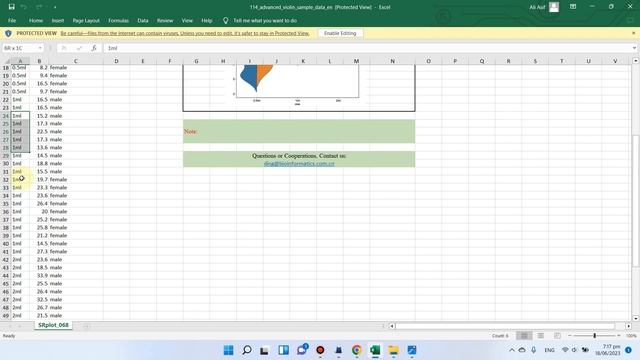This screenshot has width=640, height=360.
Task: Click horizontal scrollbar right arrow
Action: (629, 326)
